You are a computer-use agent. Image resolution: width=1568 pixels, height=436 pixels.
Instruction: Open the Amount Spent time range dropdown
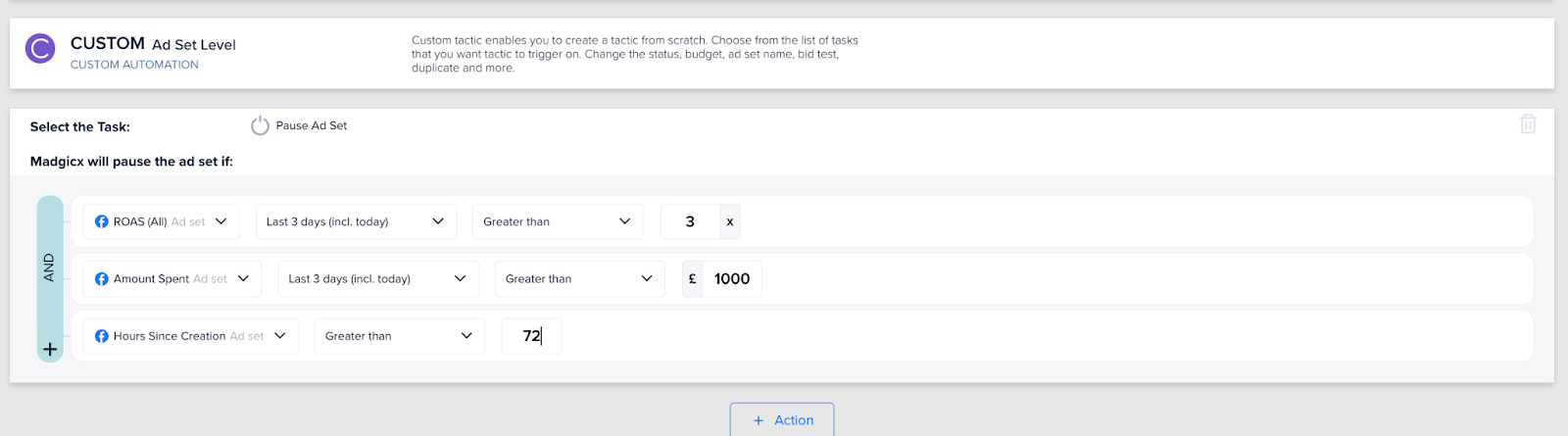tap(378, 278)
